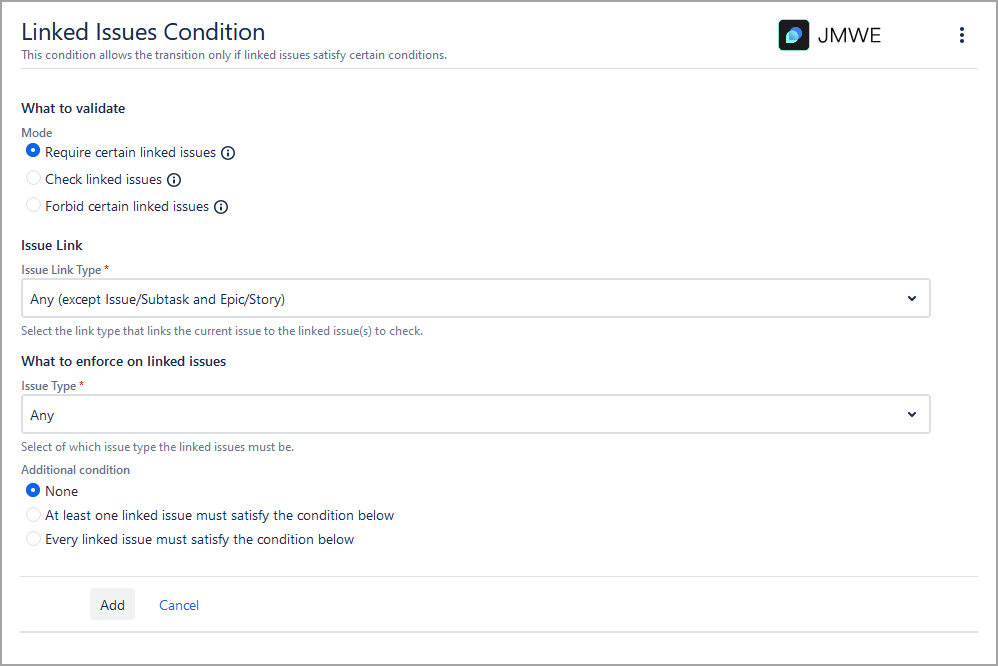Show info for Check linked issues
998x666 pixels.
pos(174,180)
